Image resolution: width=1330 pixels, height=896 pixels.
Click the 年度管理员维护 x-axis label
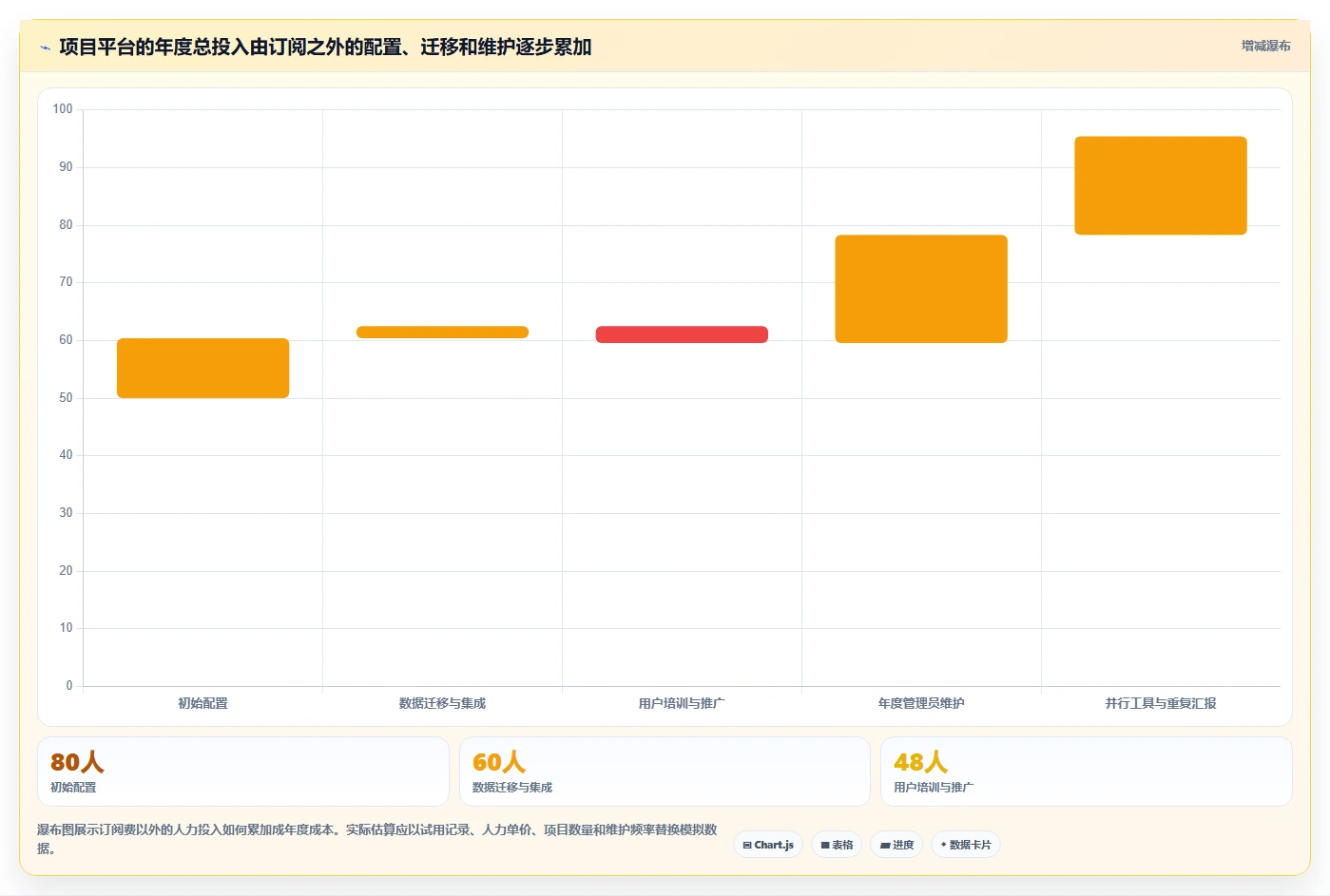click(921, 703)
